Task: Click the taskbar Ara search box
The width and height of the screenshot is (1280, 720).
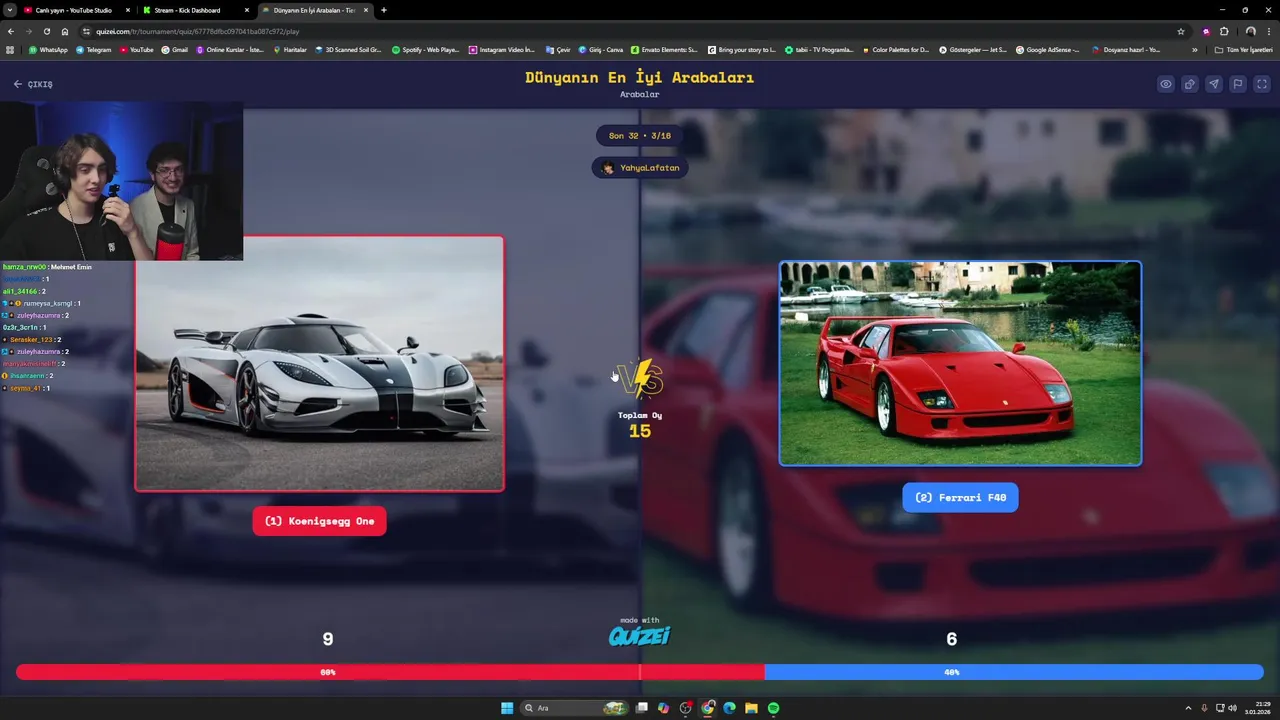Action: (575, 708)
